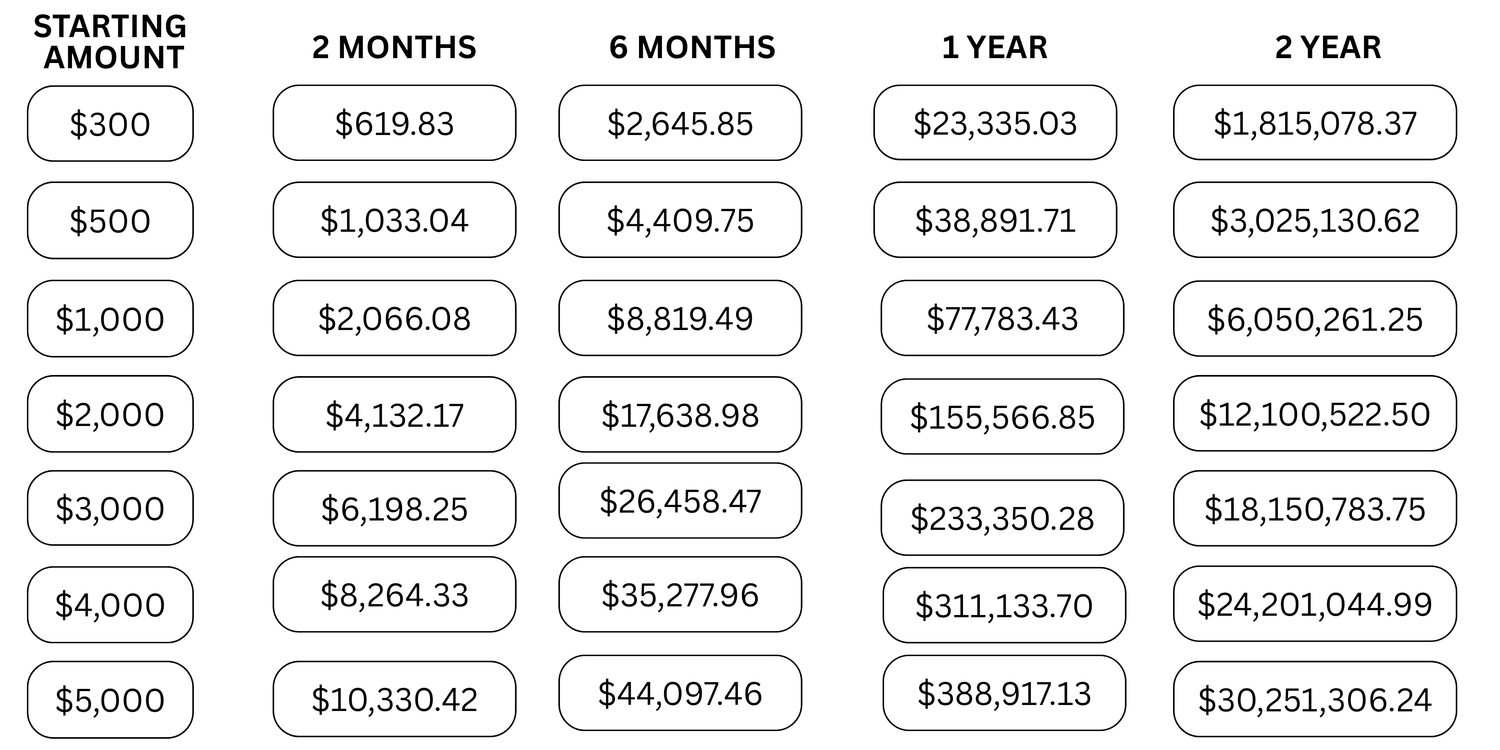Image resolution: width=1500 pixels, height=750 pixels.
Task: Click the $4,409.75 six-month result
Action: (680, 220)
